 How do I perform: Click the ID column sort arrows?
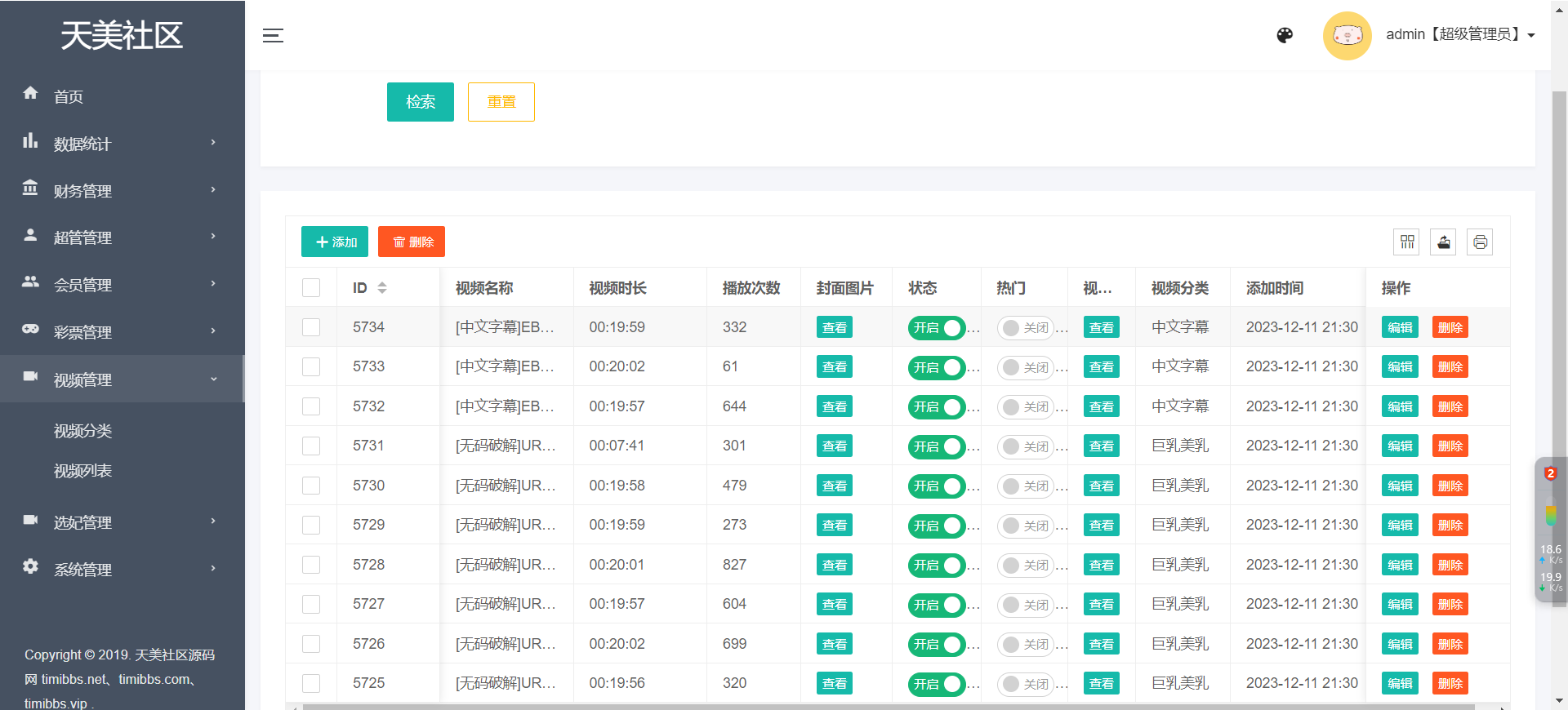[x=381, y=288]
